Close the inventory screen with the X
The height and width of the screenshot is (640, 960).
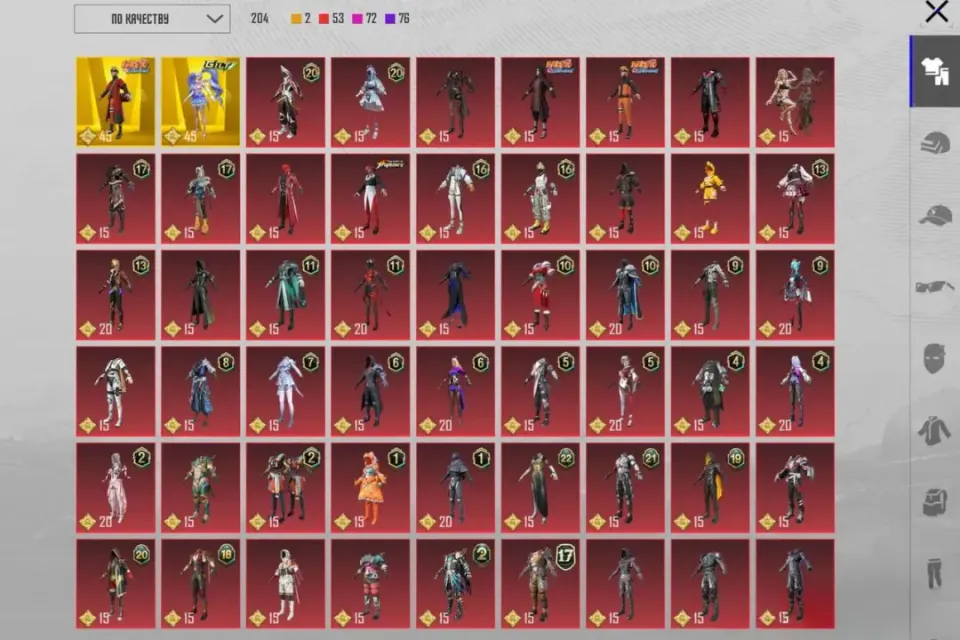[936, 12]
